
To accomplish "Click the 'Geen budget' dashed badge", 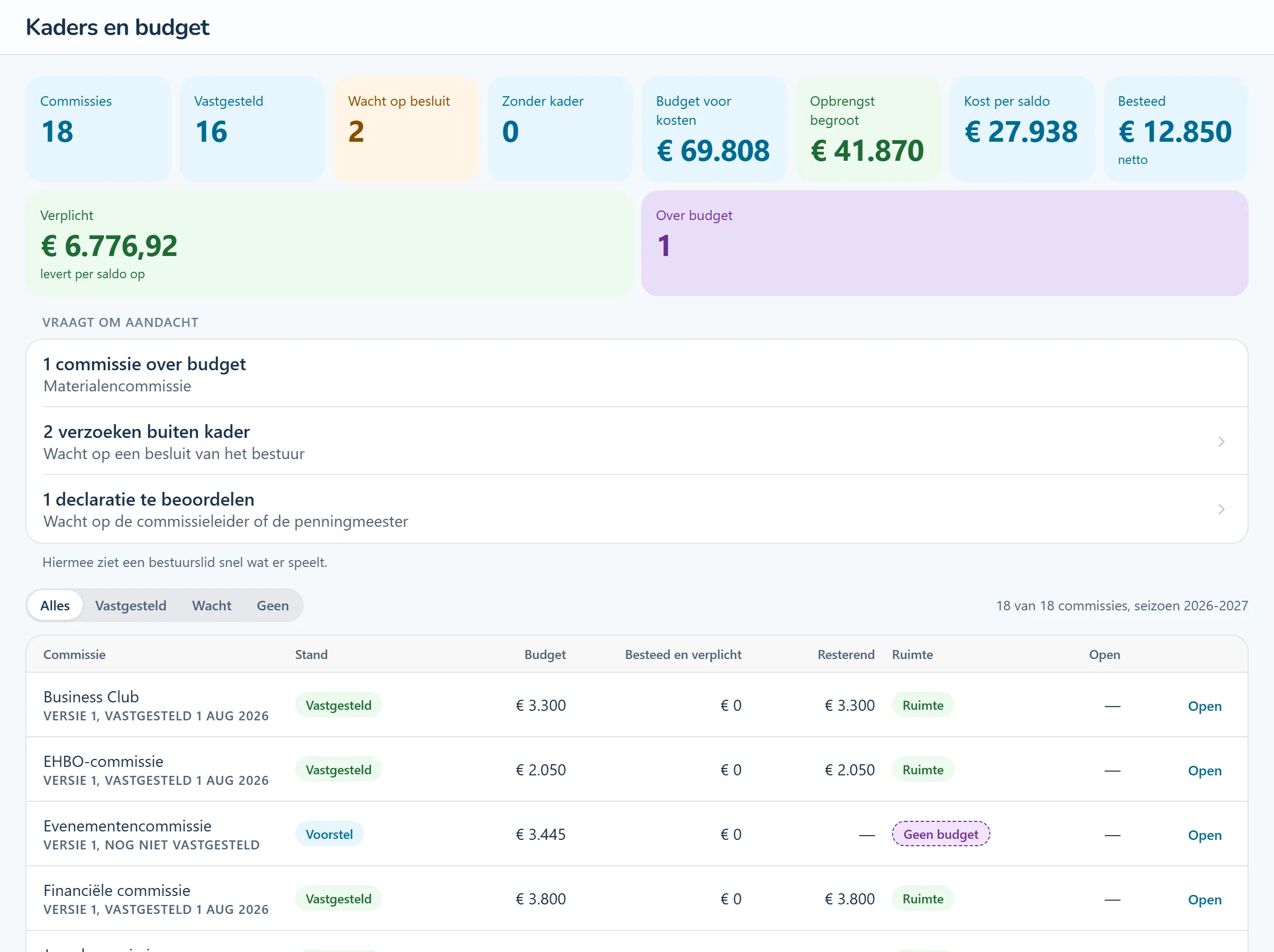I will point(941,834).
